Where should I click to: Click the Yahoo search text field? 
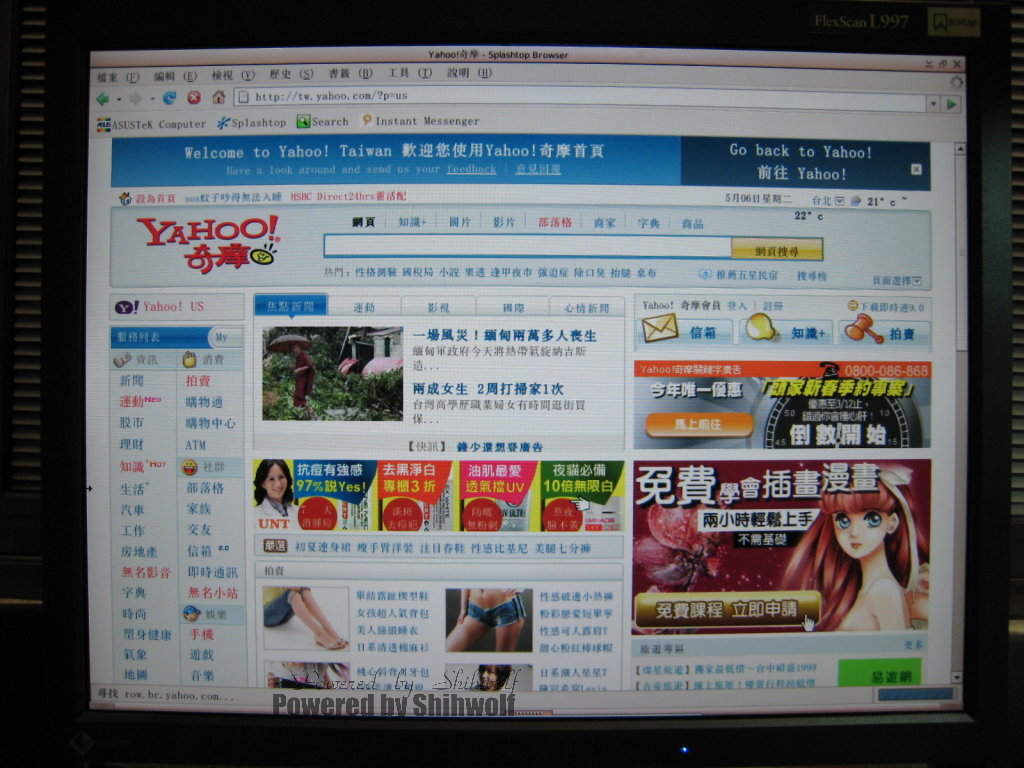tap(528, 246)
